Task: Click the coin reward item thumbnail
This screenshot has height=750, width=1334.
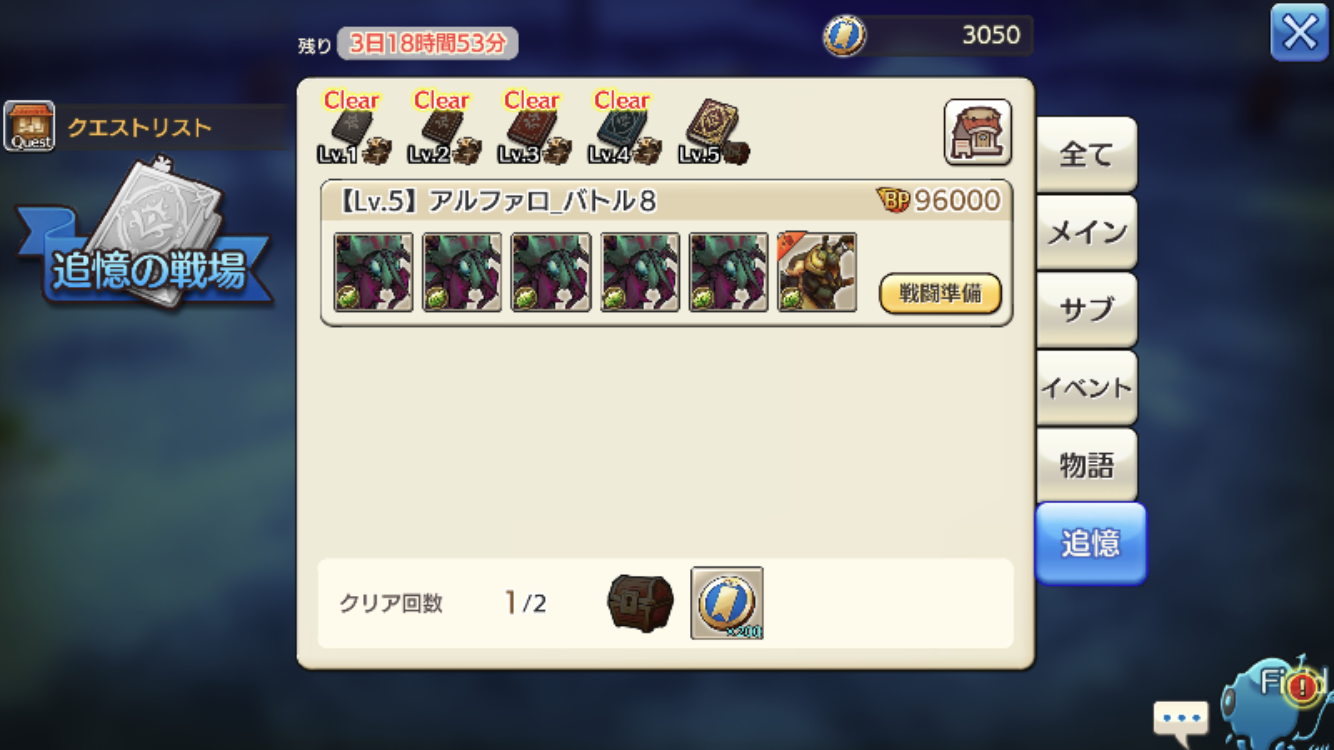Action: click(727, 603)
